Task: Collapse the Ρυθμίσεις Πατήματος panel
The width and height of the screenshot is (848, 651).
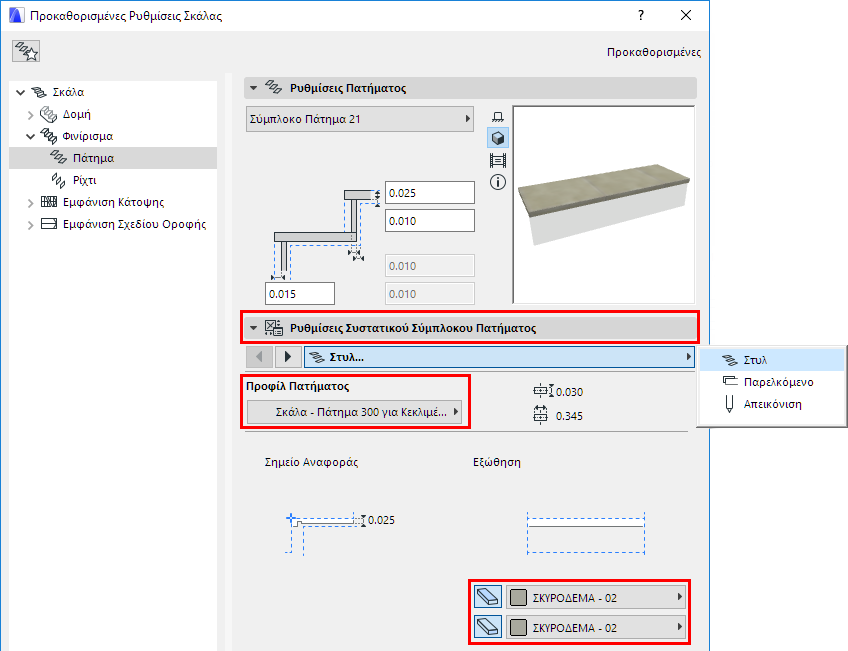Action: [253, 88]
